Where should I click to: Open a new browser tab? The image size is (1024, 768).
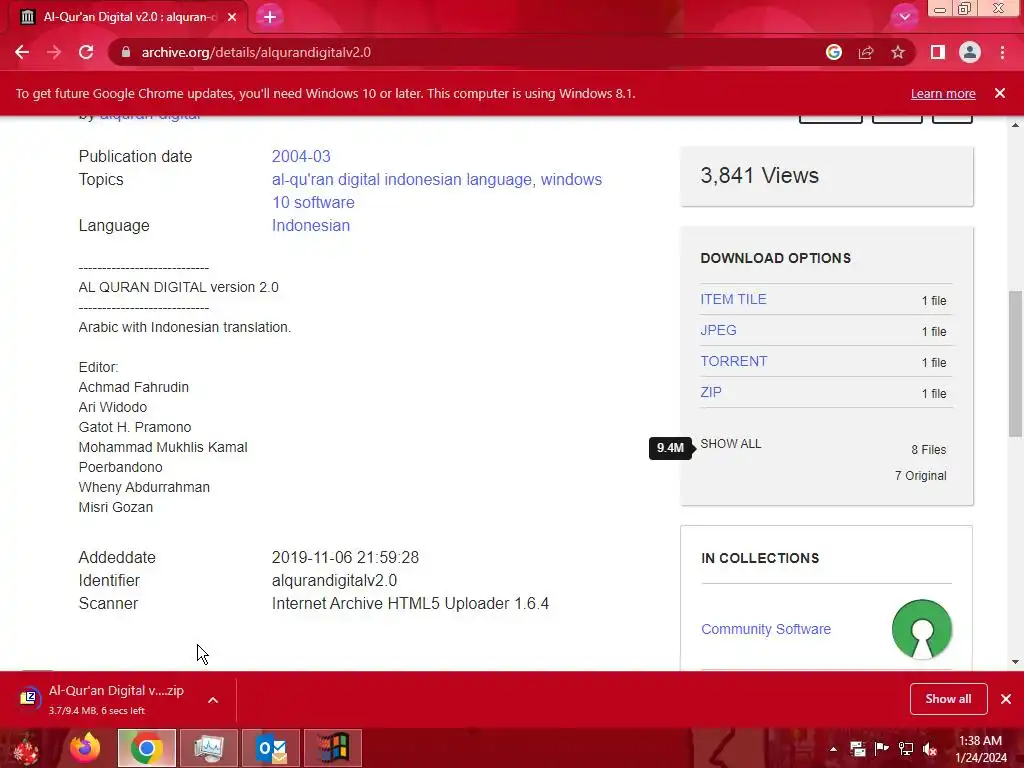[270, 17]
